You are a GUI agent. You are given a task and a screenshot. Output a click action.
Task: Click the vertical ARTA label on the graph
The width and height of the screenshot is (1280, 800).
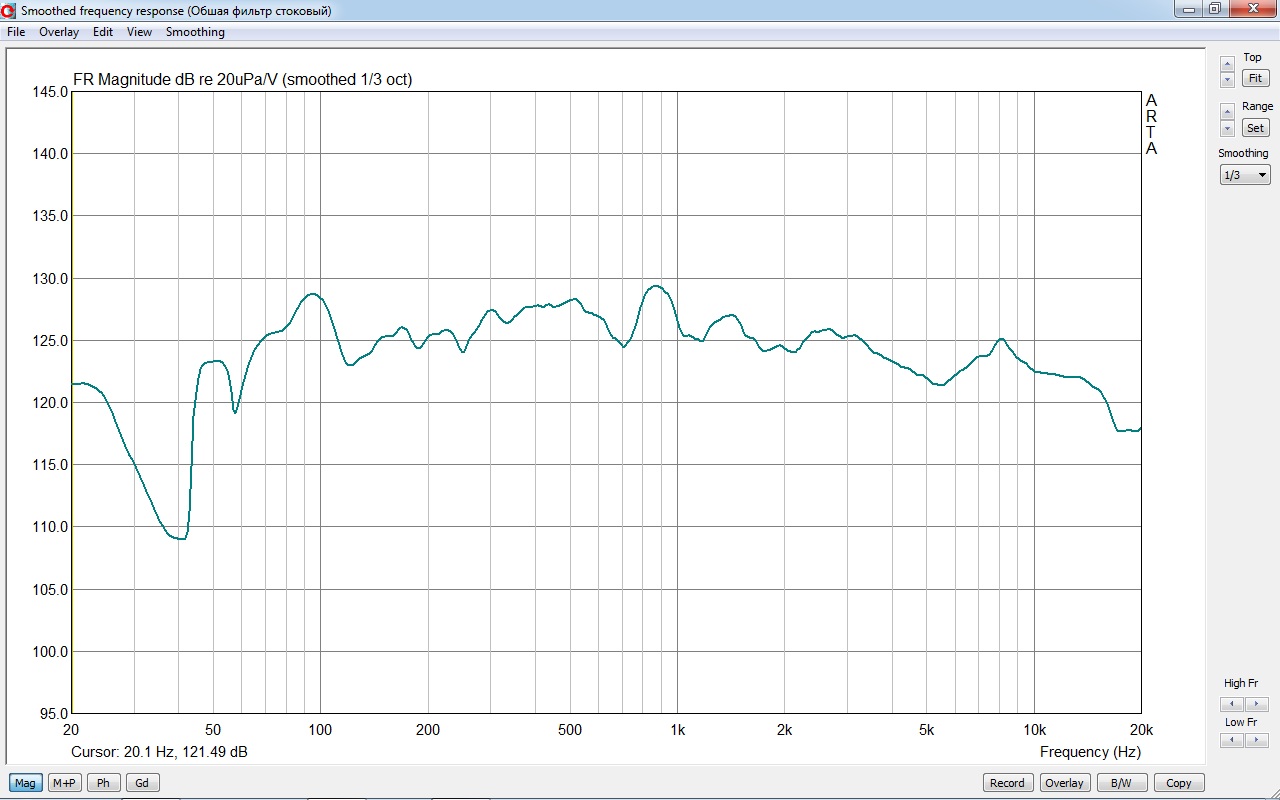[x=1152, y=124]
